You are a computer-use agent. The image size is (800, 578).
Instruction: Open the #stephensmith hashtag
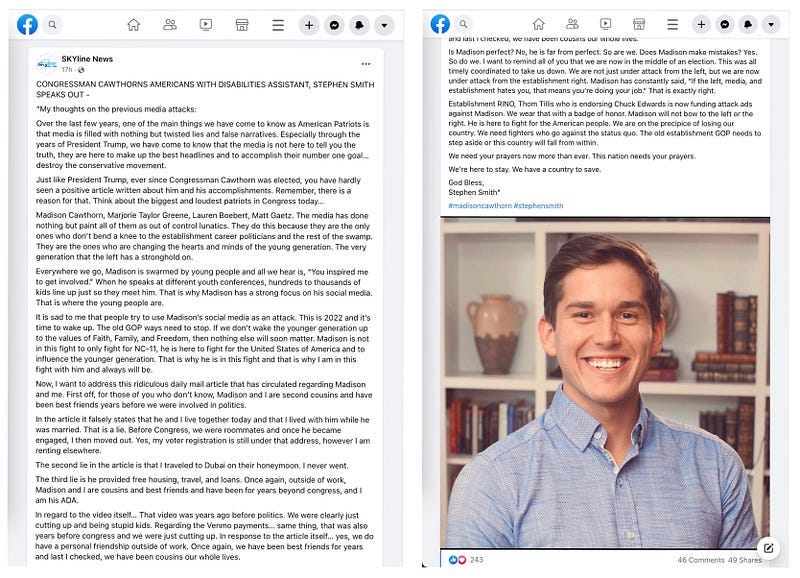click(x=538, y=206)
